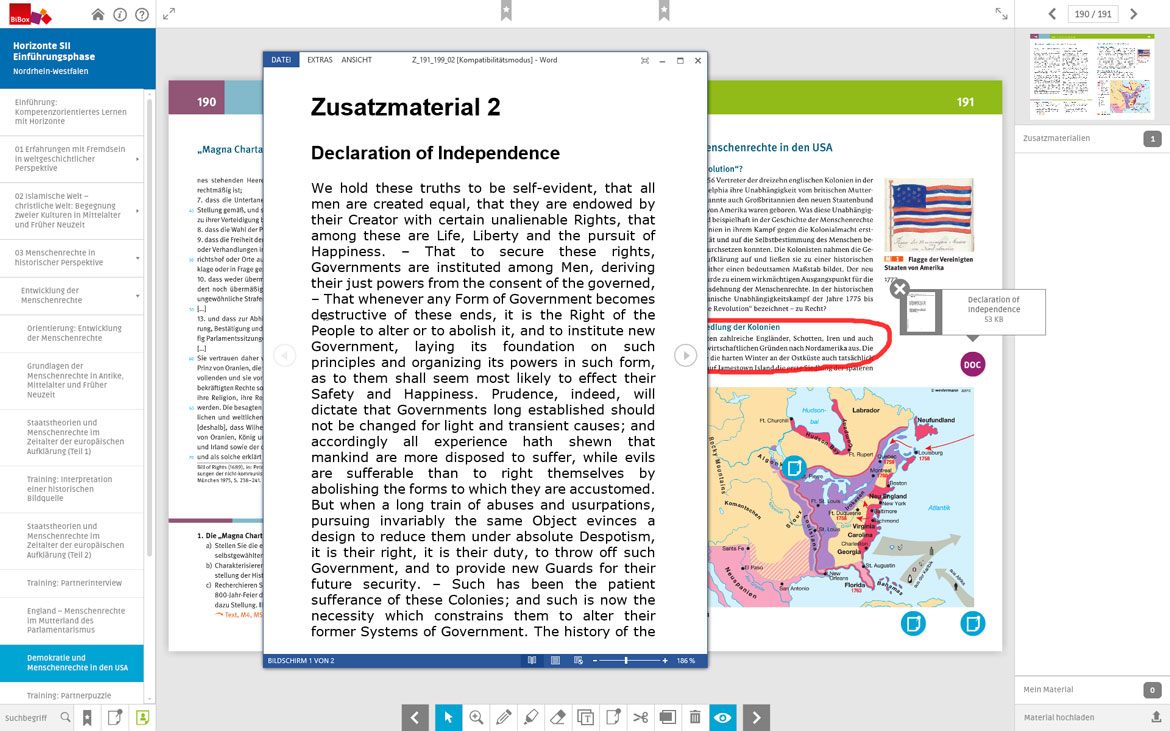1170x731 pixels.
Task: Toggle Word read mode view
Action: click(532, 661)
